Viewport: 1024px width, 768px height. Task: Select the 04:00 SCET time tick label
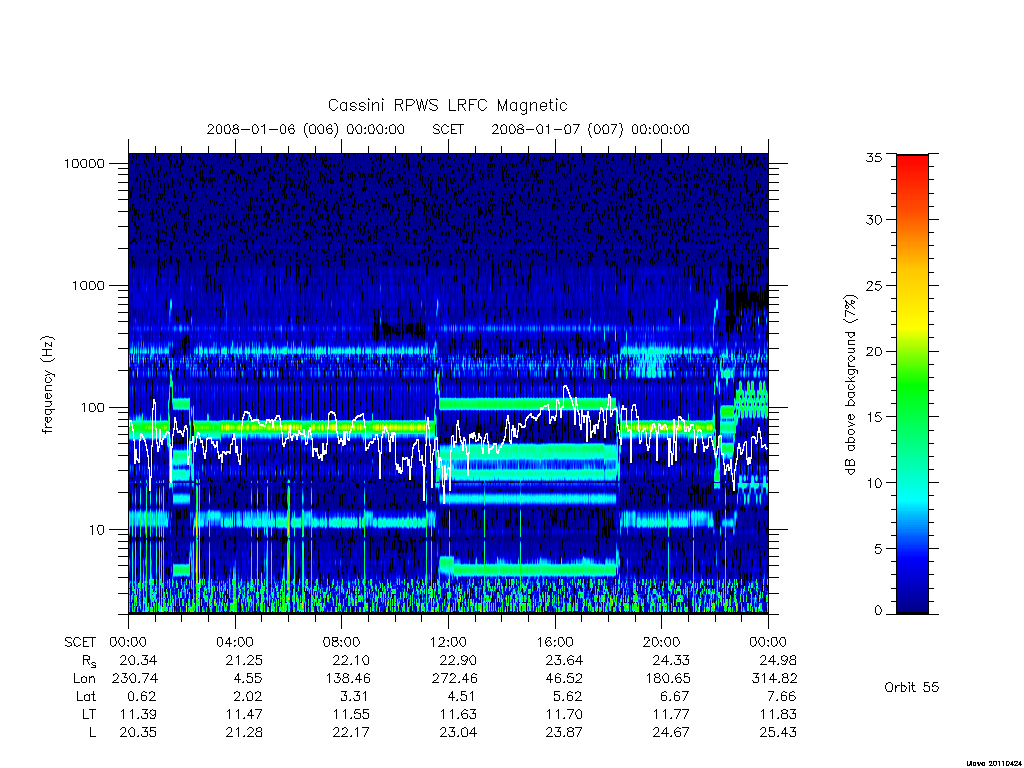(x=235, y=642)
